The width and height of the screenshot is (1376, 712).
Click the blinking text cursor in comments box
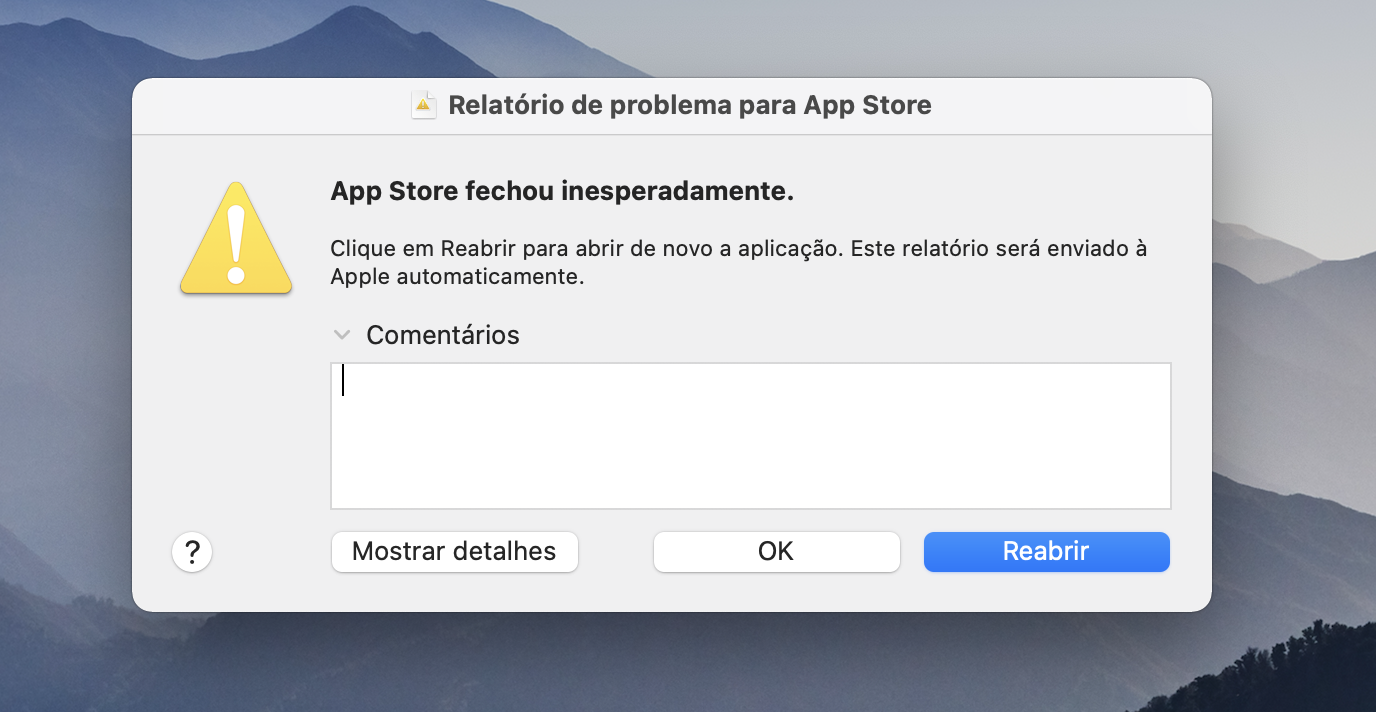coord(343,380)
